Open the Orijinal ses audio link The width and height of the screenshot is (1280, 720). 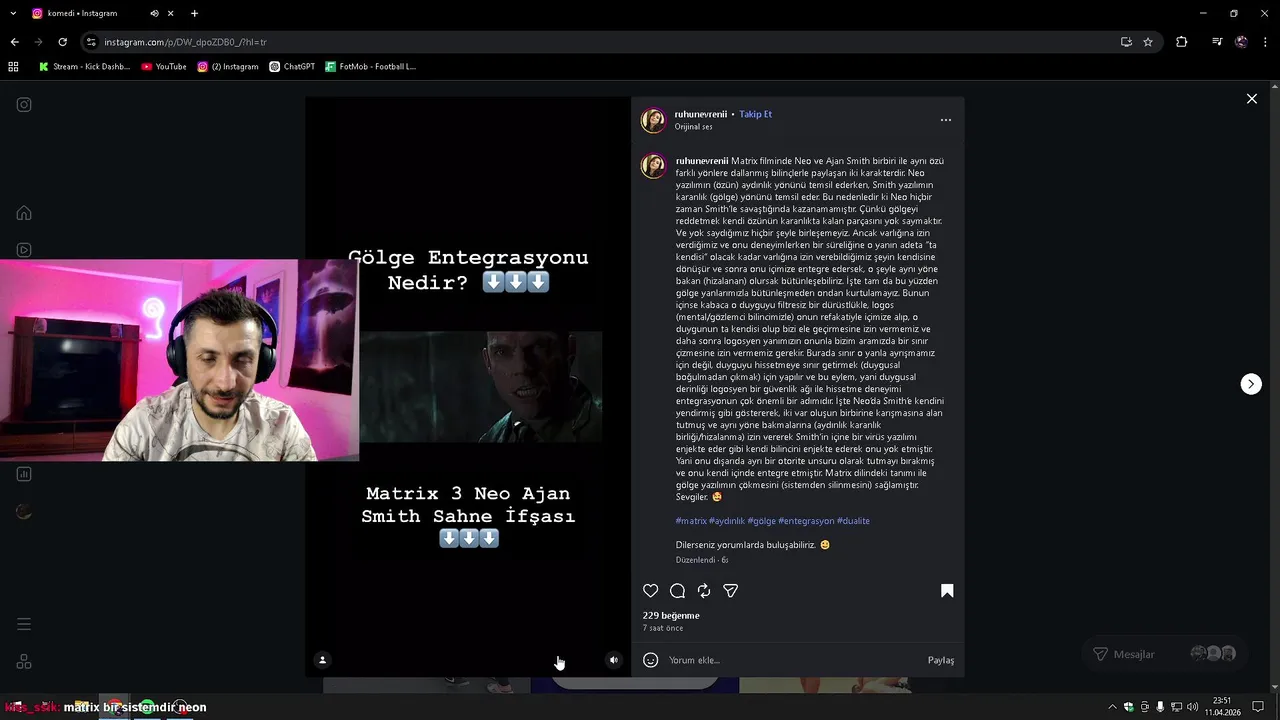693,127
